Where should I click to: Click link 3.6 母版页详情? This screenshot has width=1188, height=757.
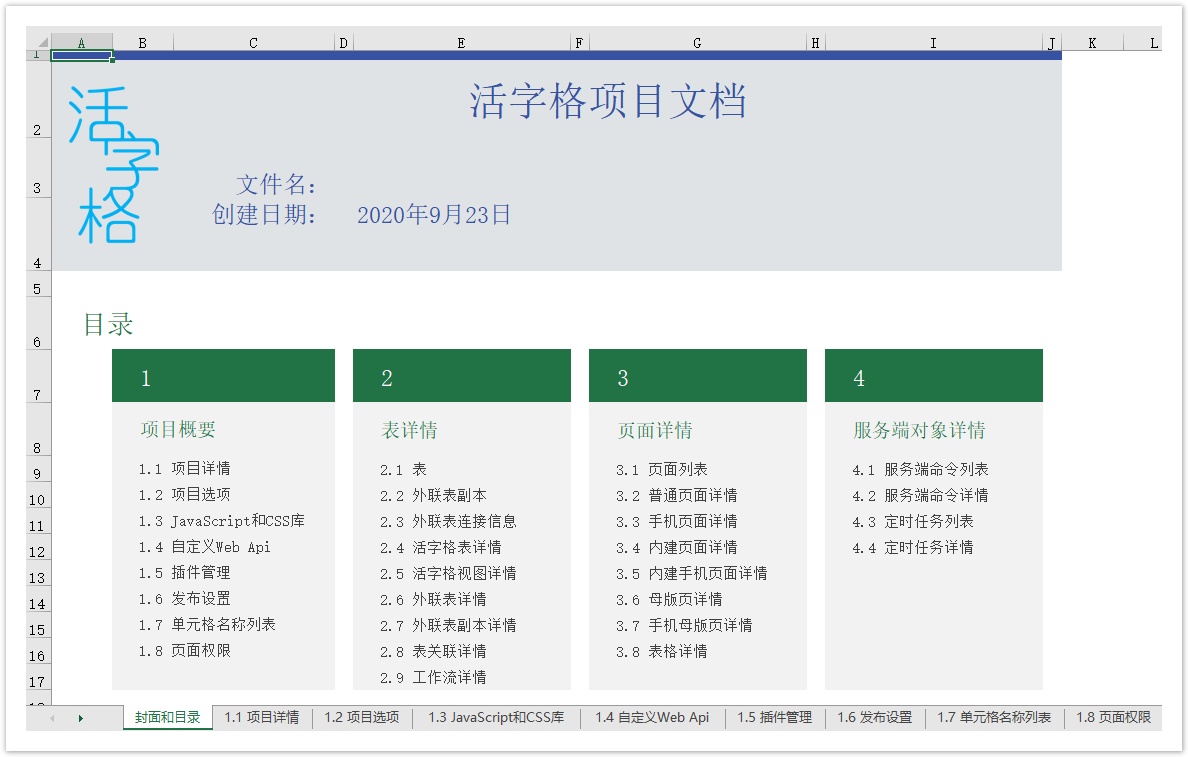[669, 599]
